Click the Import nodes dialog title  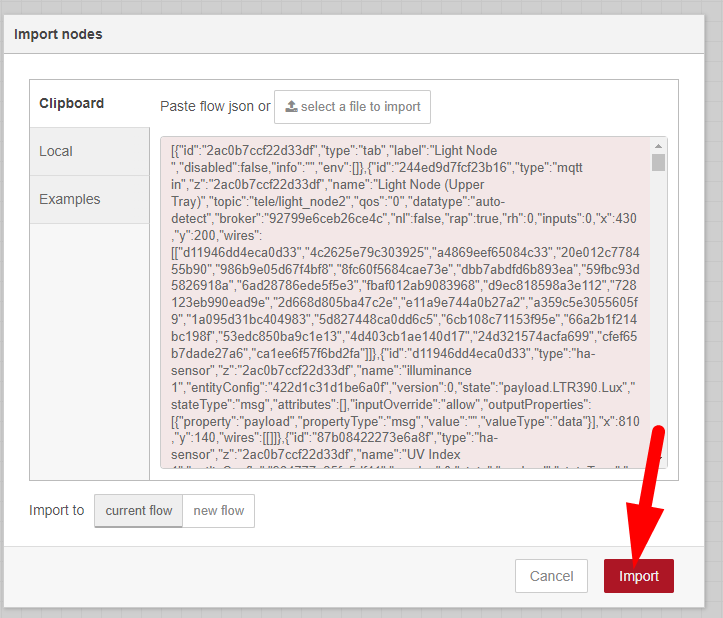click(58, 34)
